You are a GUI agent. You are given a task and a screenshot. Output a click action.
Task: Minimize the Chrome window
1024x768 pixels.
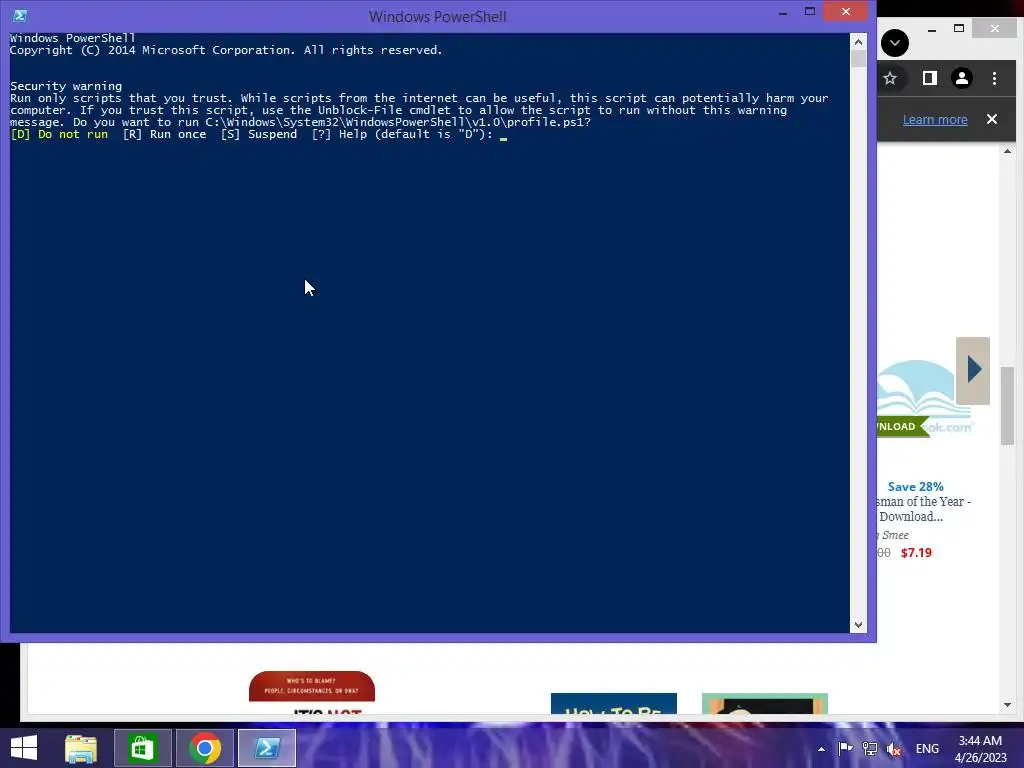(x=932, y=29)
